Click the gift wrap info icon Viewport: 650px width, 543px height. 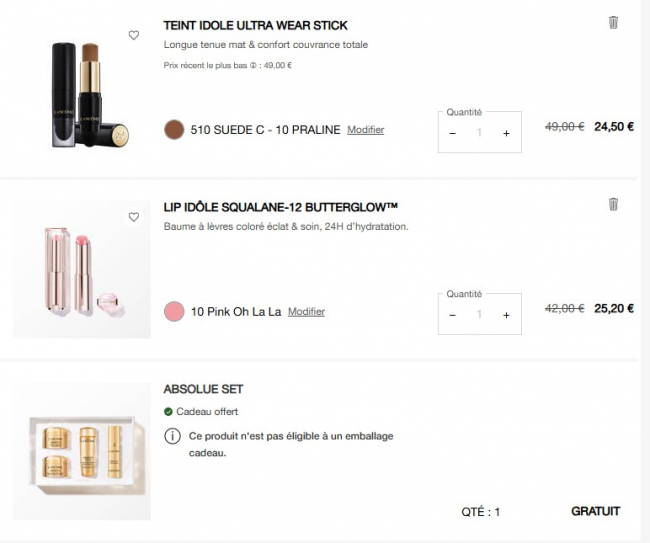pos(172,437)
